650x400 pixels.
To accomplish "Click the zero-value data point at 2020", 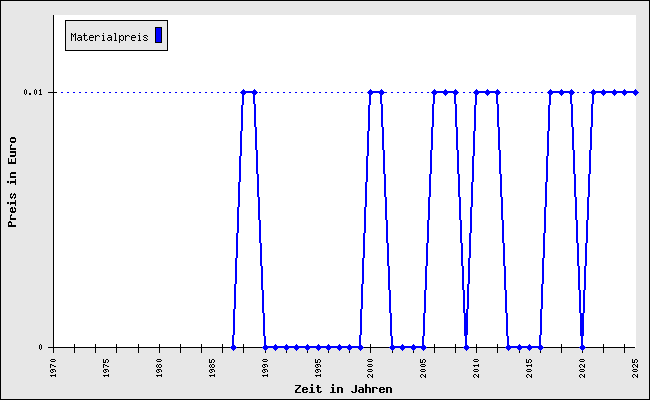I will 582,347.
